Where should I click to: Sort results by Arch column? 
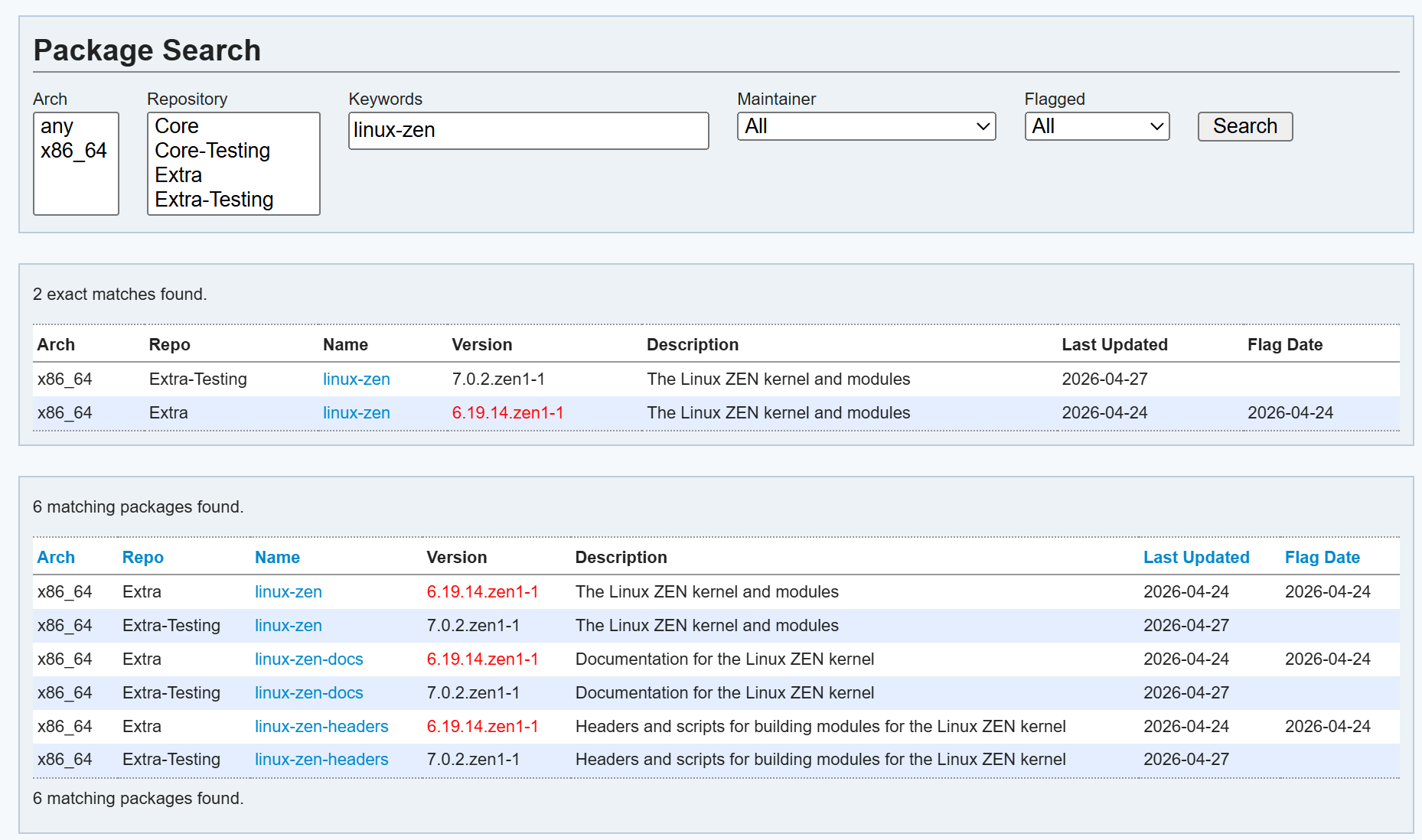click(x=56, y=557)
